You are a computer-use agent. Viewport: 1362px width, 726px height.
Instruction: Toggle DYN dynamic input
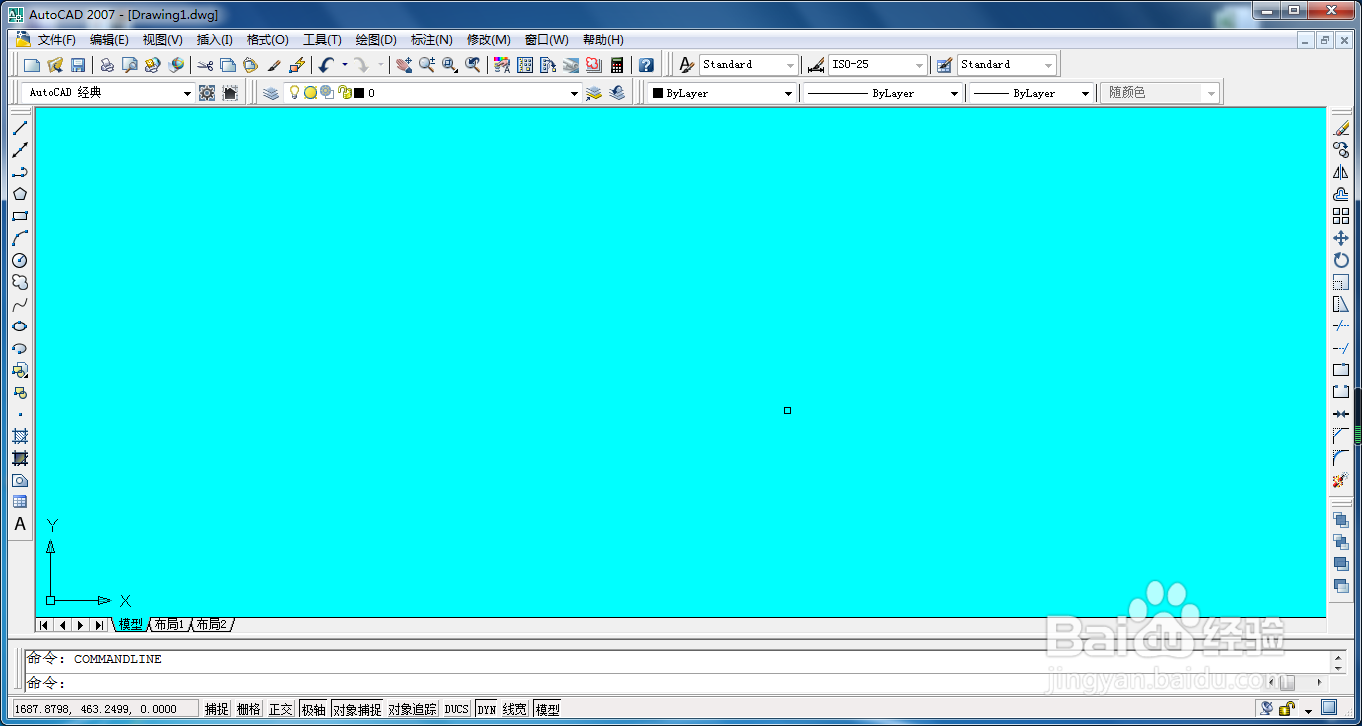[487, 709]
